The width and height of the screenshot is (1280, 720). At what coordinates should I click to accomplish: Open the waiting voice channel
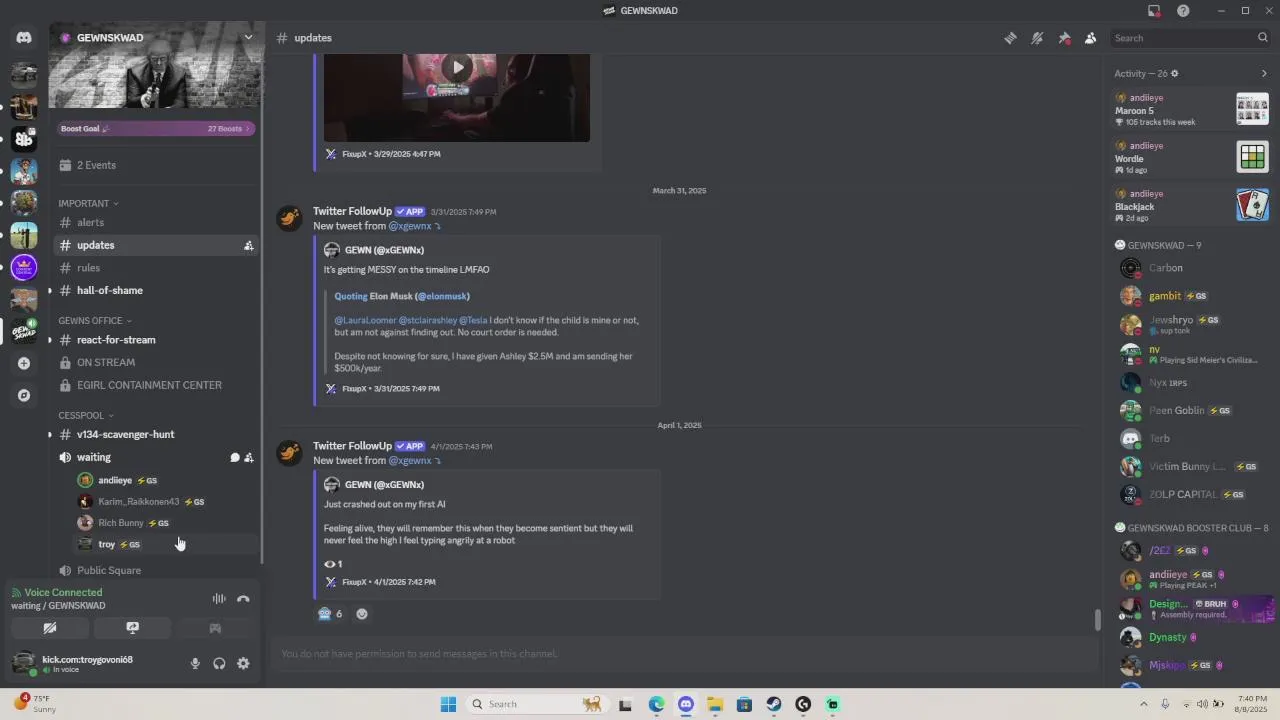pyautogui.click(x=156, y=457)
